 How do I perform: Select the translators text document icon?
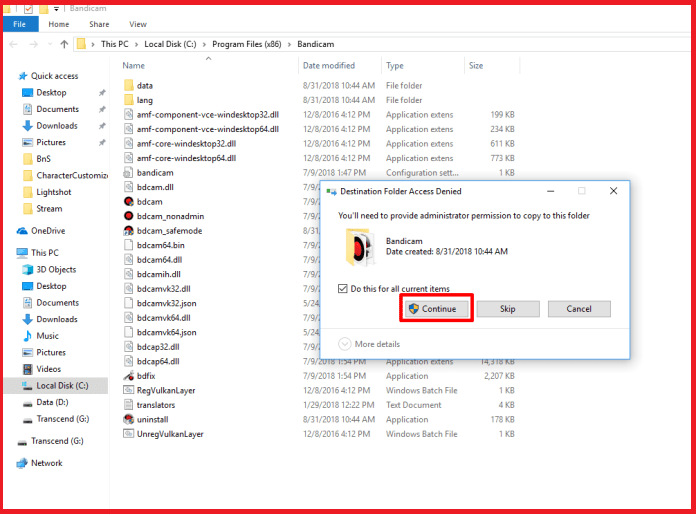(128, 405)
